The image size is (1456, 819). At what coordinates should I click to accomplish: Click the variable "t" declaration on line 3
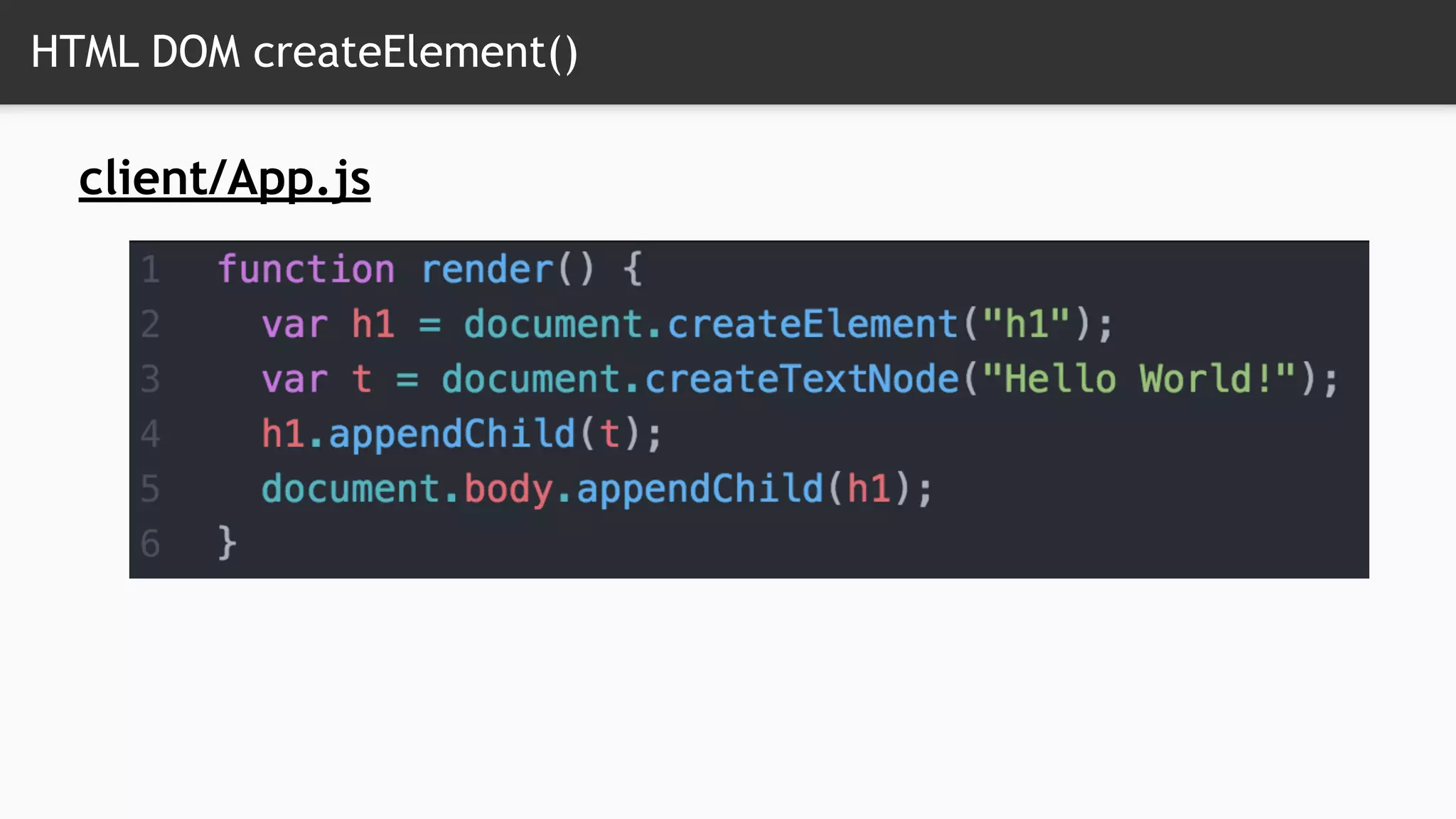[361, 379]
